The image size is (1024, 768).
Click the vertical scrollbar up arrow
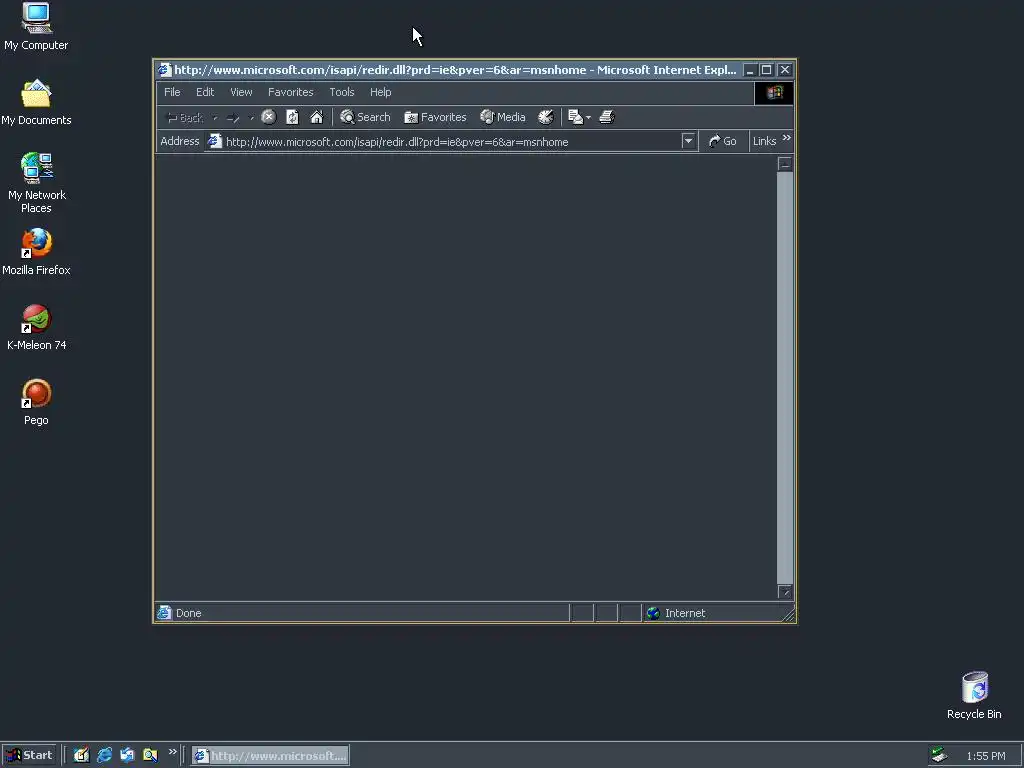785,163
